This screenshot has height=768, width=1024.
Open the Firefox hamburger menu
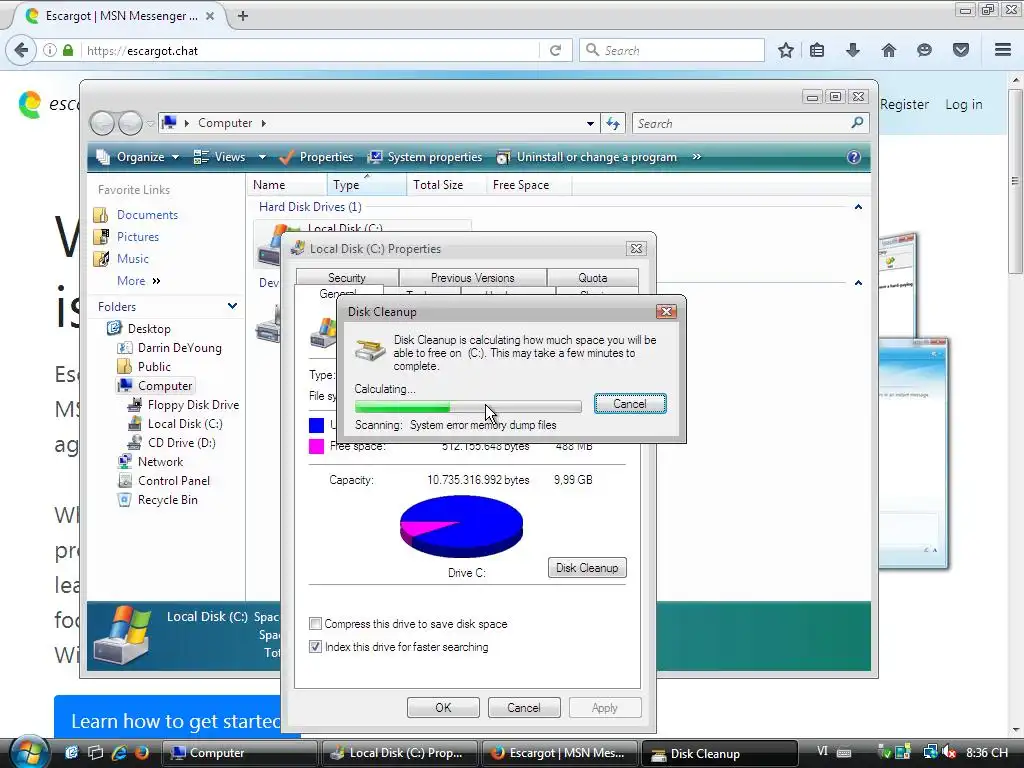1003,50
